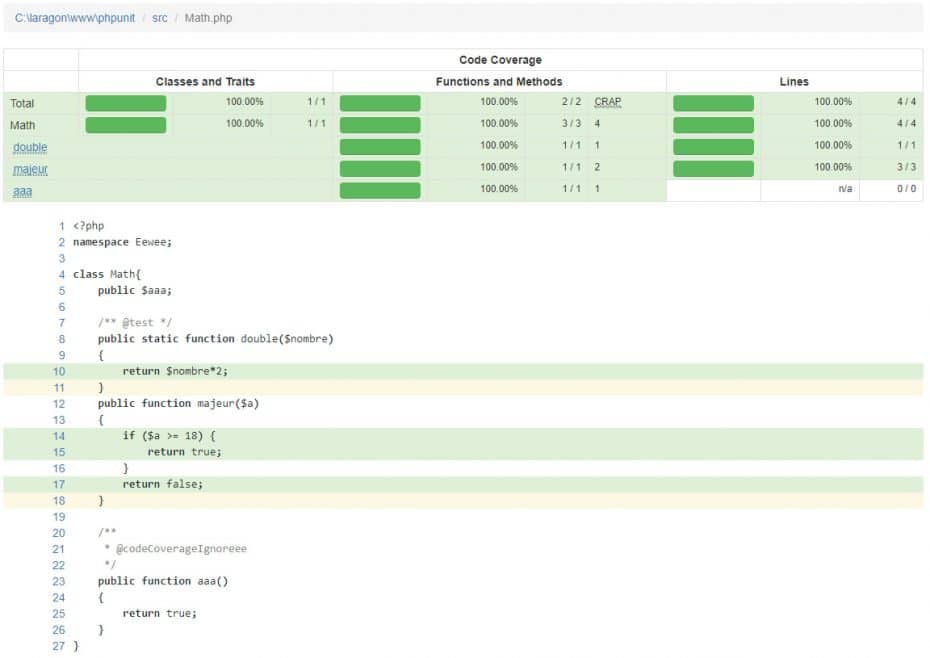Click line number 21 in source listing

click(59, 549)
